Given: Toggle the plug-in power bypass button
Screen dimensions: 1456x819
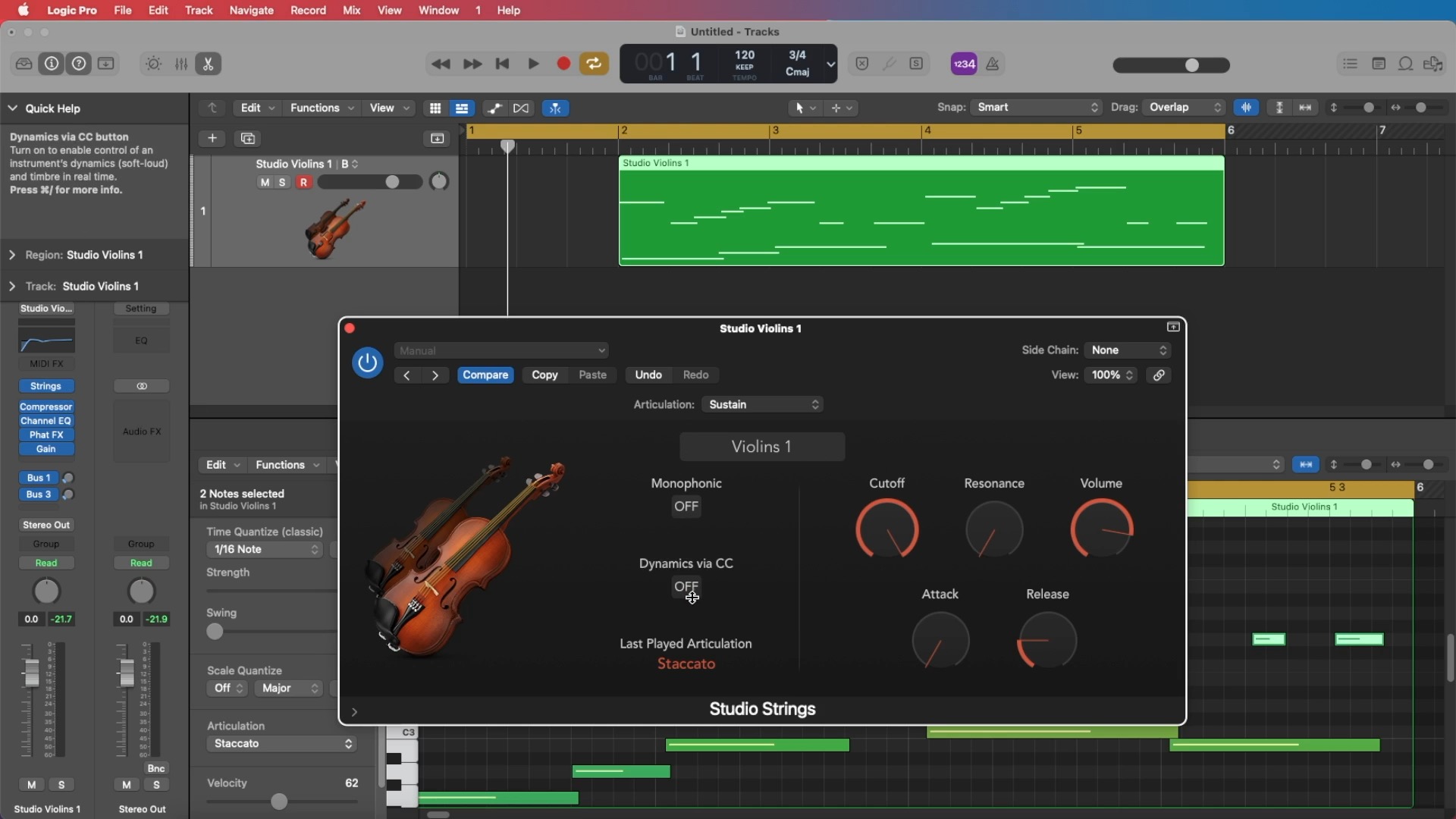Looking at the screenshot, I should point(368,362).
